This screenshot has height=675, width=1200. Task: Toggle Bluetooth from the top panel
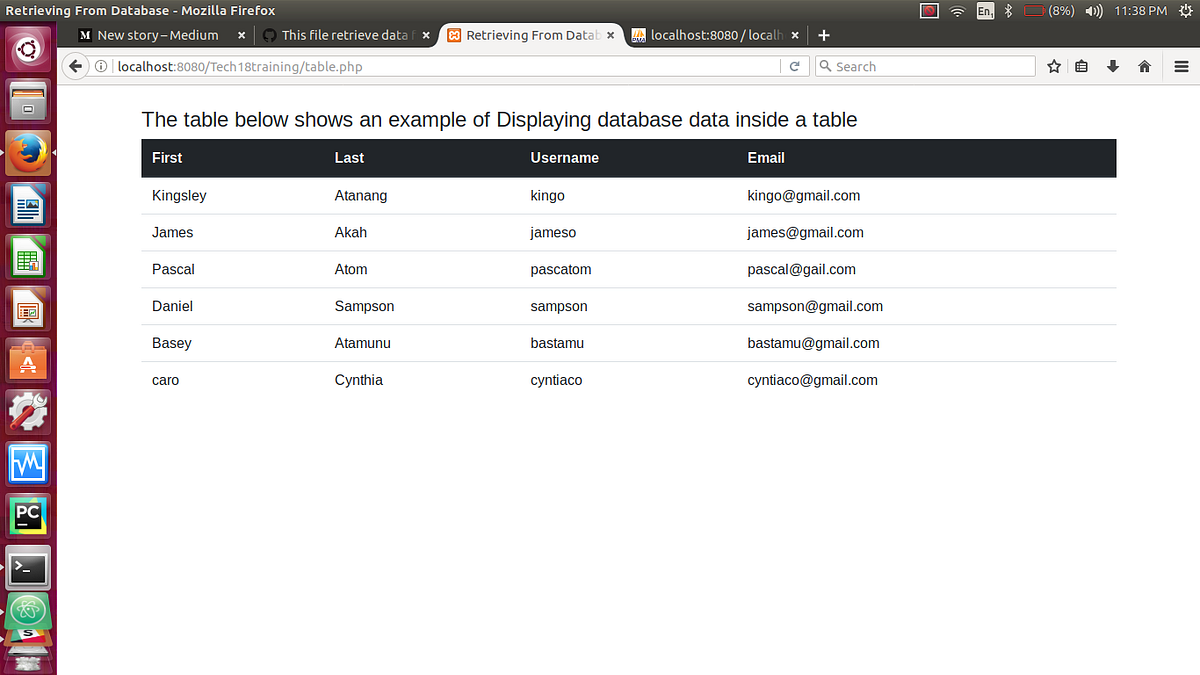pyautogui.click(x=1007, y=11)
